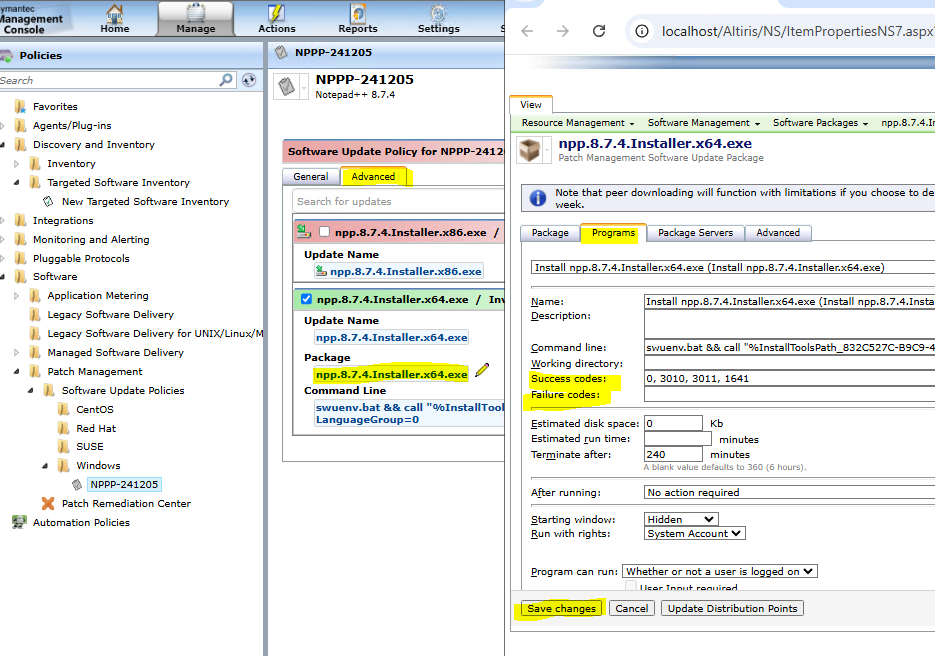Open the Starting window dropdown
The image size is (935, 656).
681,519
